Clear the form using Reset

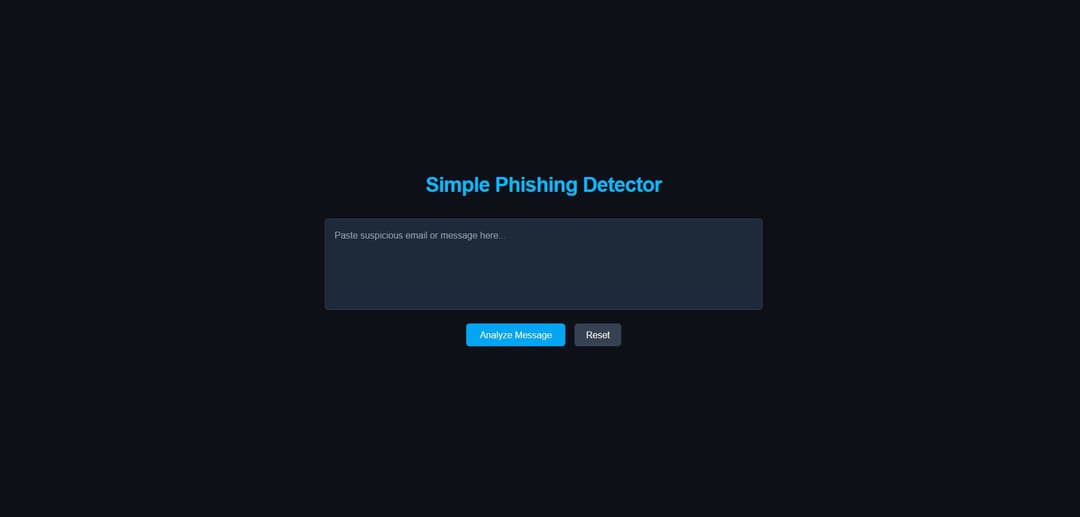pos(597,335)
